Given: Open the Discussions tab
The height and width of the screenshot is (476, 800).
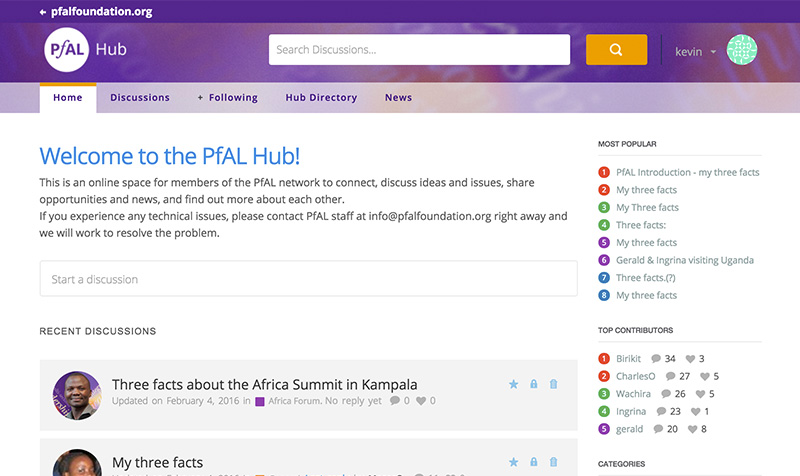Looking at the screenshot, I should point(140,97).
